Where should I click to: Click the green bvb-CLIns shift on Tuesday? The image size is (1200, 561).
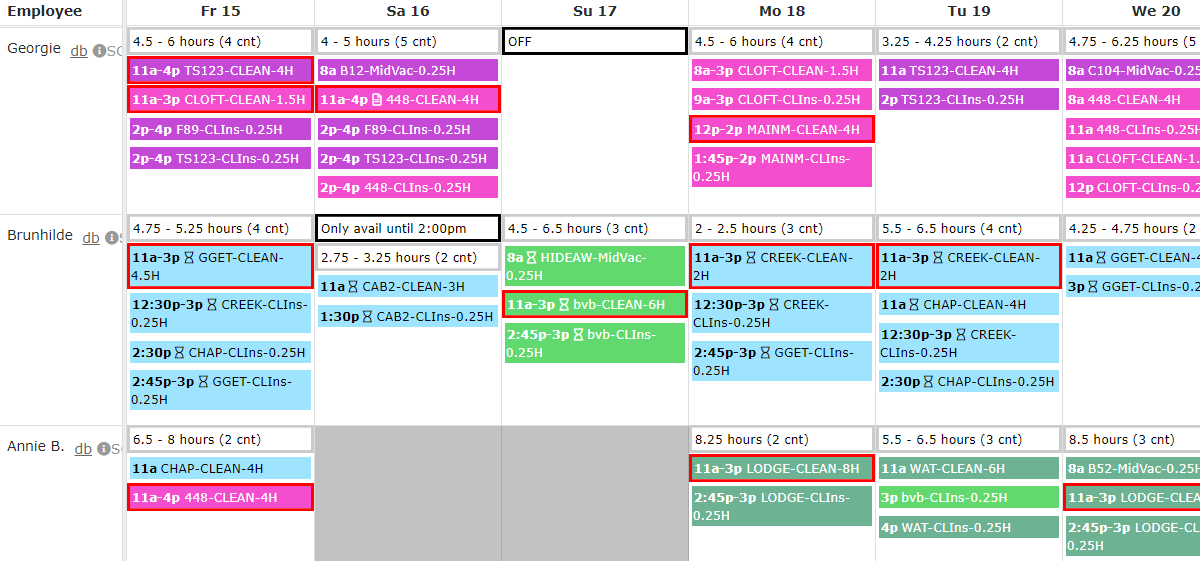(x=968, y=497)
